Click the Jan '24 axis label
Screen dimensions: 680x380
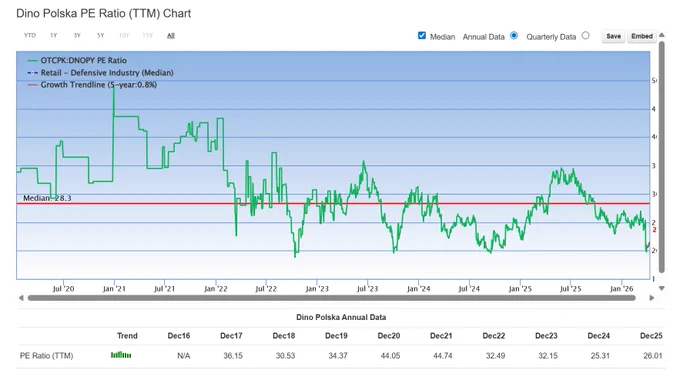(418, 288)
